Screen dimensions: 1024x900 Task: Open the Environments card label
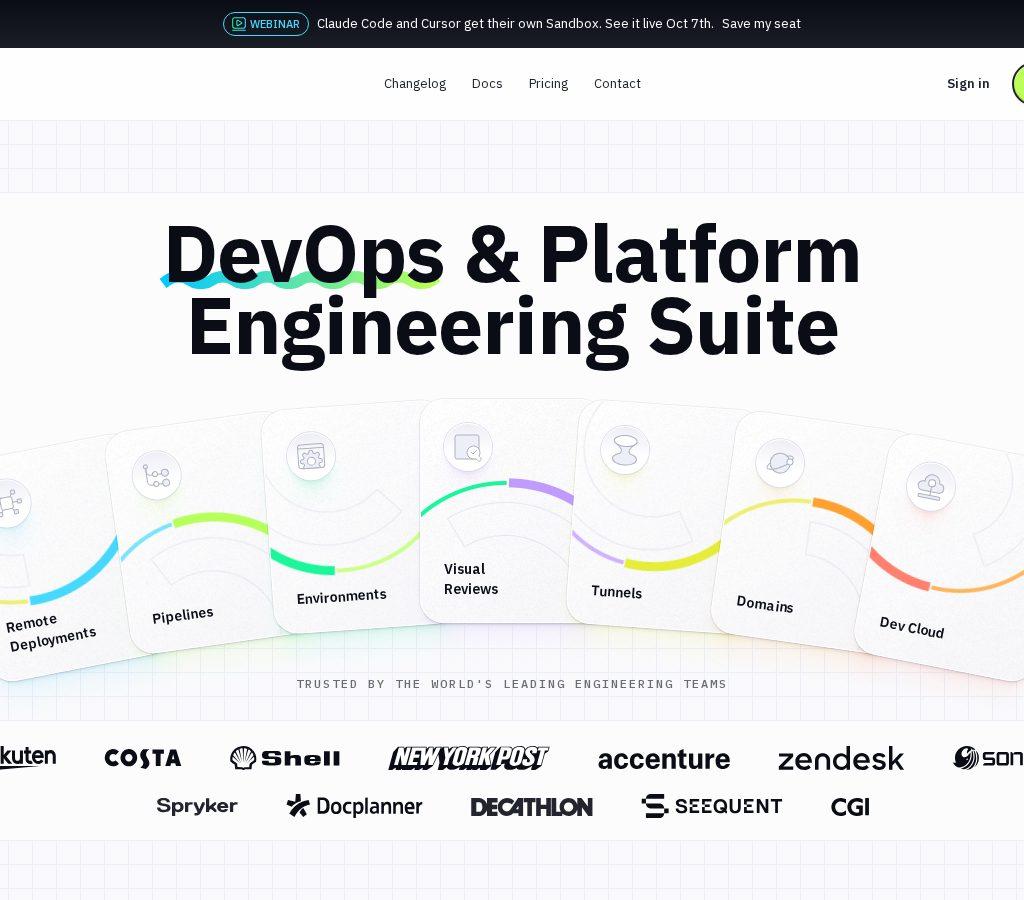click(342, 596)
